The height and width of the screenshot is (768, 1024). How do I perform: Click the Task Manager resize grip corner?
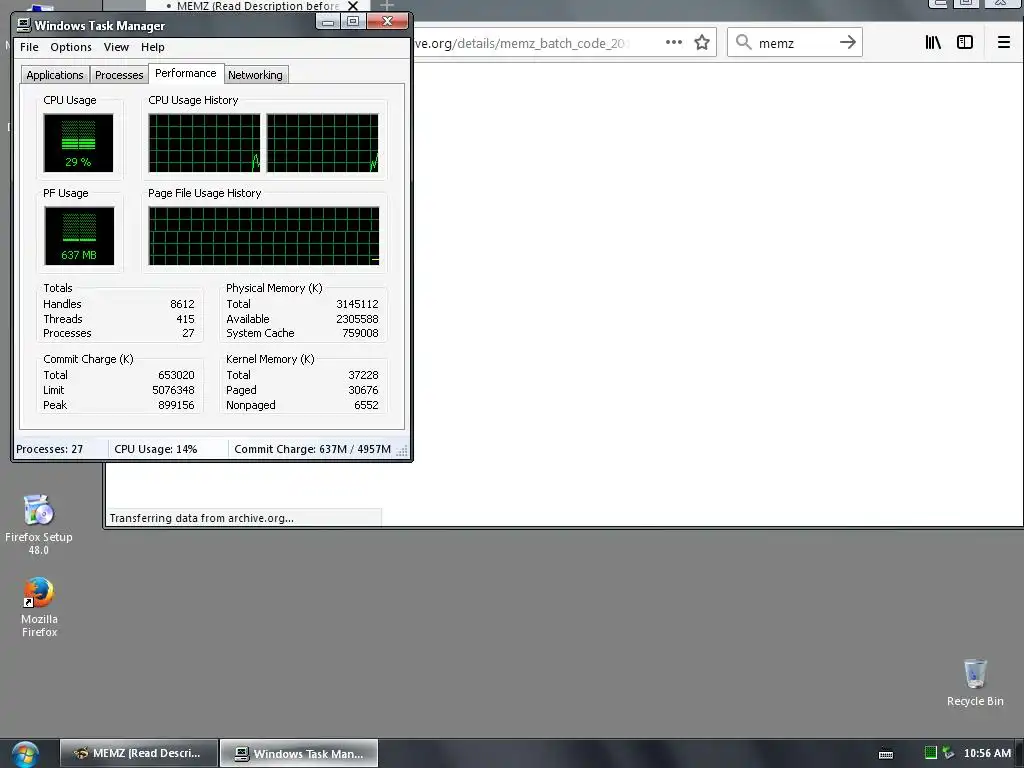pos(402,451)
